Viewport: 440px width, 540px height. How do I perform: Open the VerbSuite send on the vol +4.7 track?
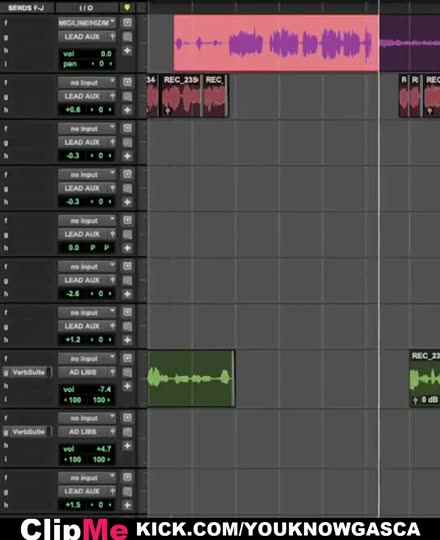28,432
